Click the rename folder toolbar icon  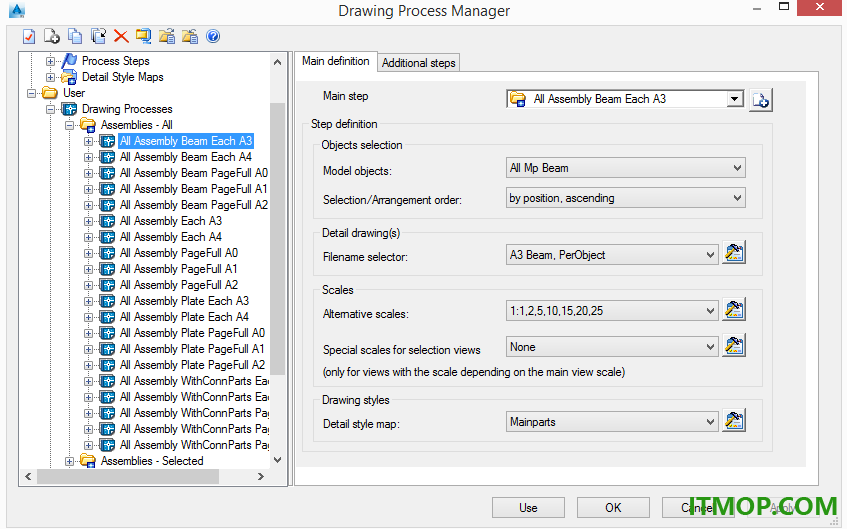coord(144,36)
